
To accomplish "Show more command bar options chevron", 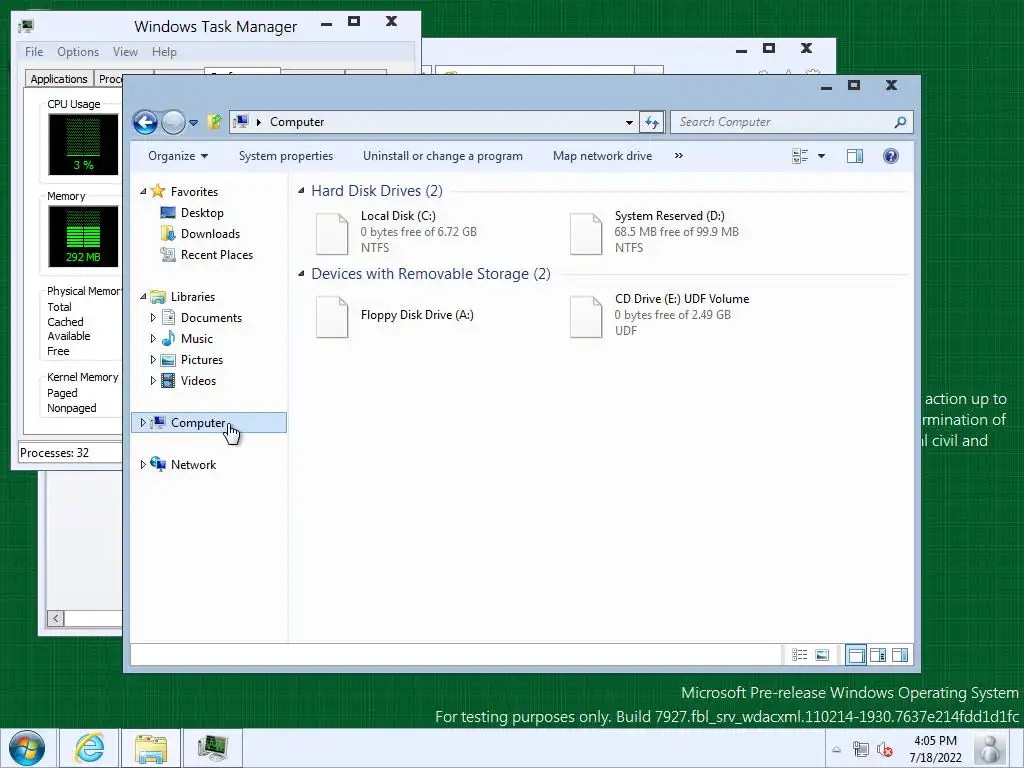I will coord(679,156).
